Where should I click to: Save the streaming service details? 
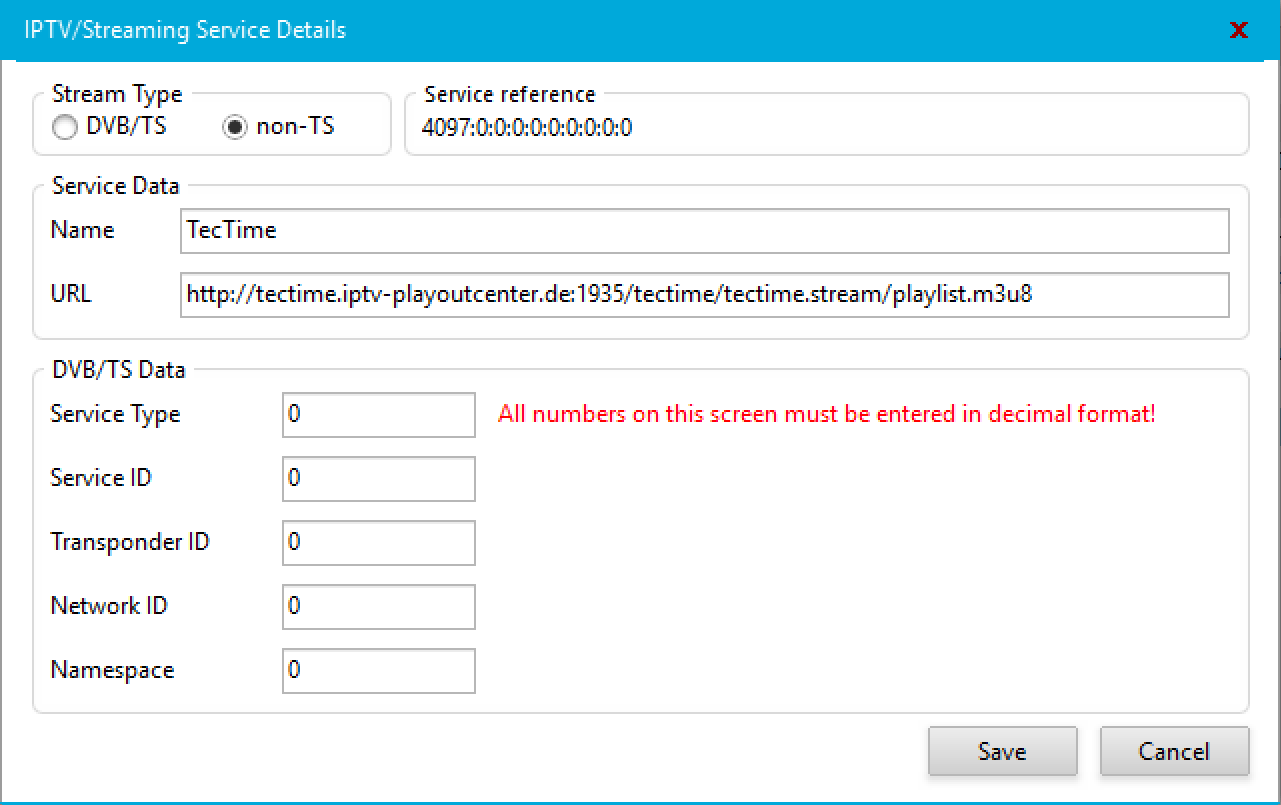tap(1003, 751)
